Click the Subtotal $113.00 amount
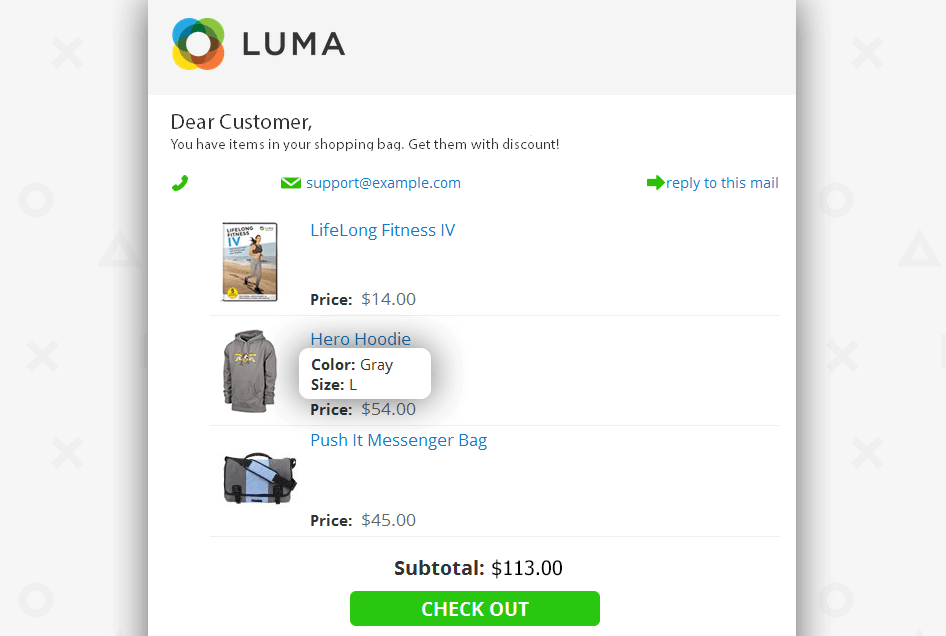 tap(527, 568)
